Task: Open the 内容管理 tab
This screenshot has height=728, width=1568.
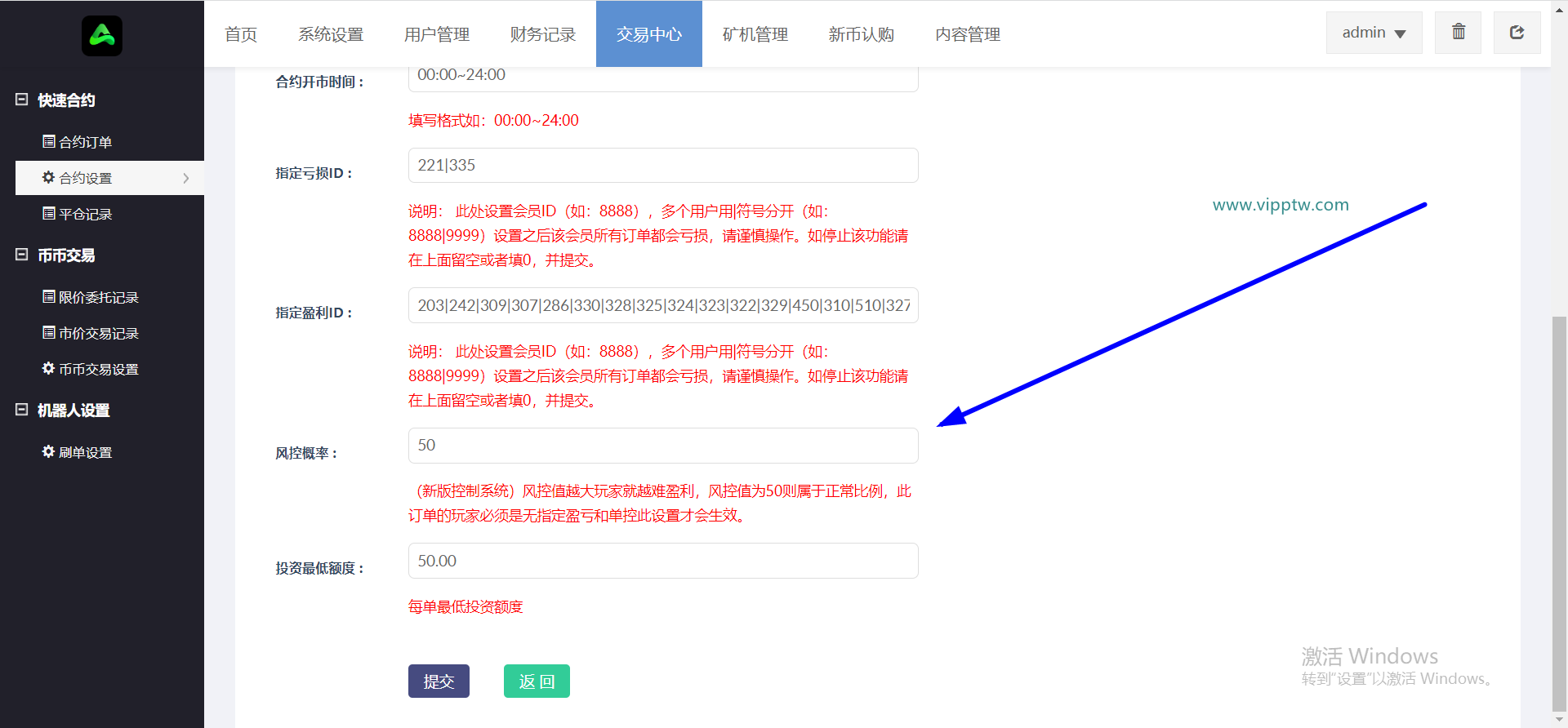Action: tap(968, 34)
